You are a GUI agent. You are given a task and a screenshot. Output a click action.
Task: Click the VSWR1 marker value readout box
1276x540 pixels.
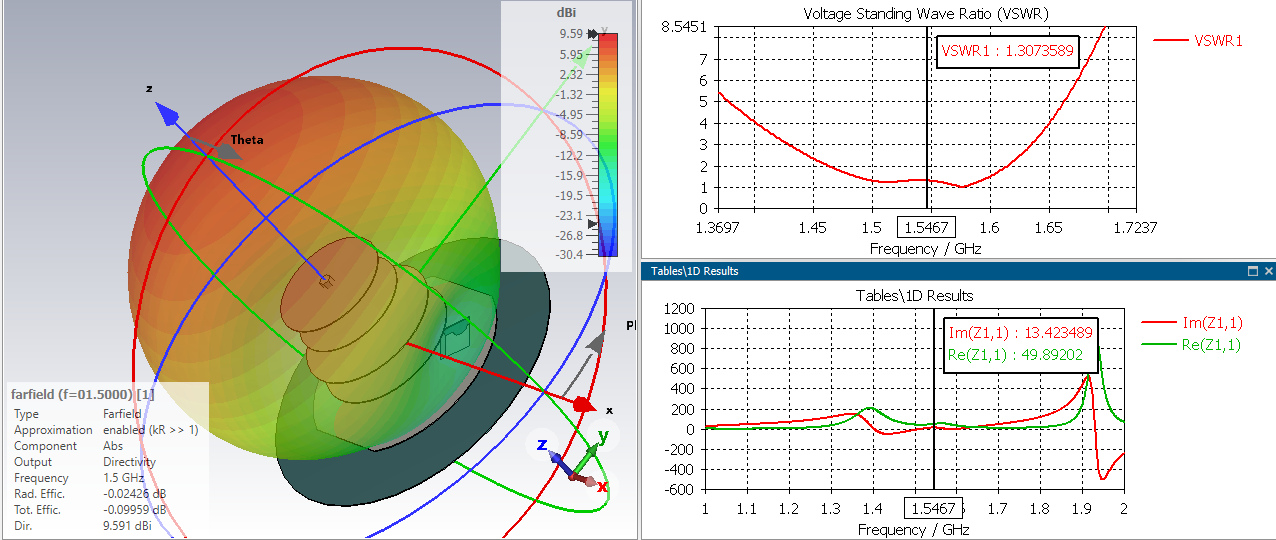point(1008,51)
